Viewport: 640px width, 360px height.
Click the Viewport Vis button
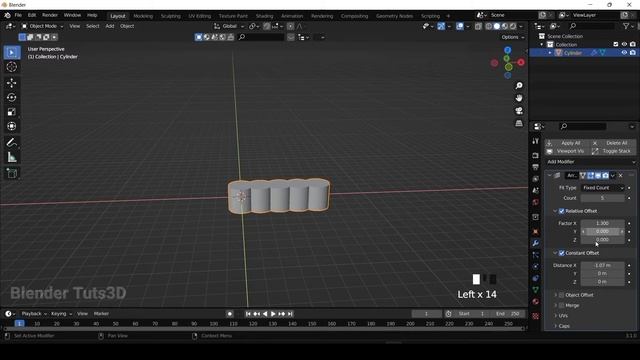click(x=567, y=151)
